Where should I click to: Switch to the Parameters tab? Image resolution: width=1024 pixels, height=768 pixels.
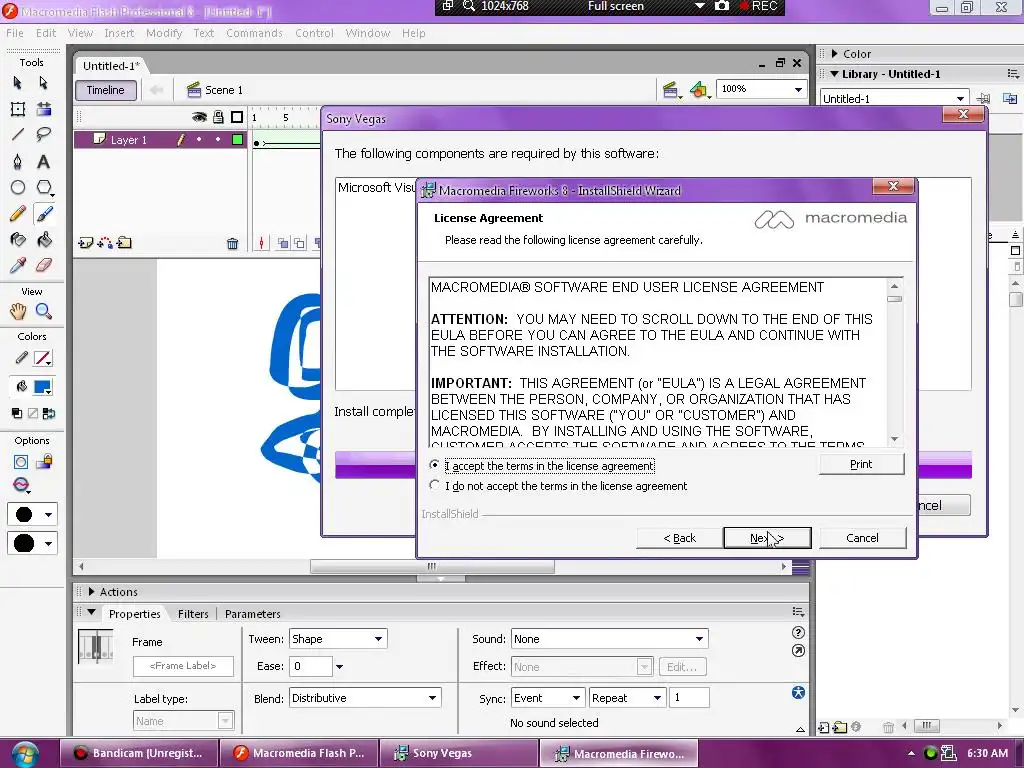(253, 614)
